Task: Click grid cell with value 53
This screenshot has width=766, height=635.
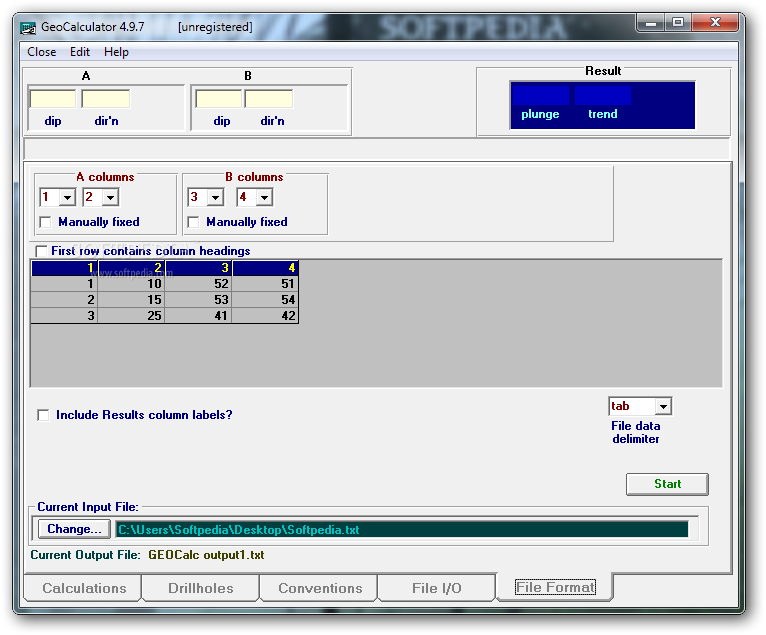Action: (x=199, y=300)
